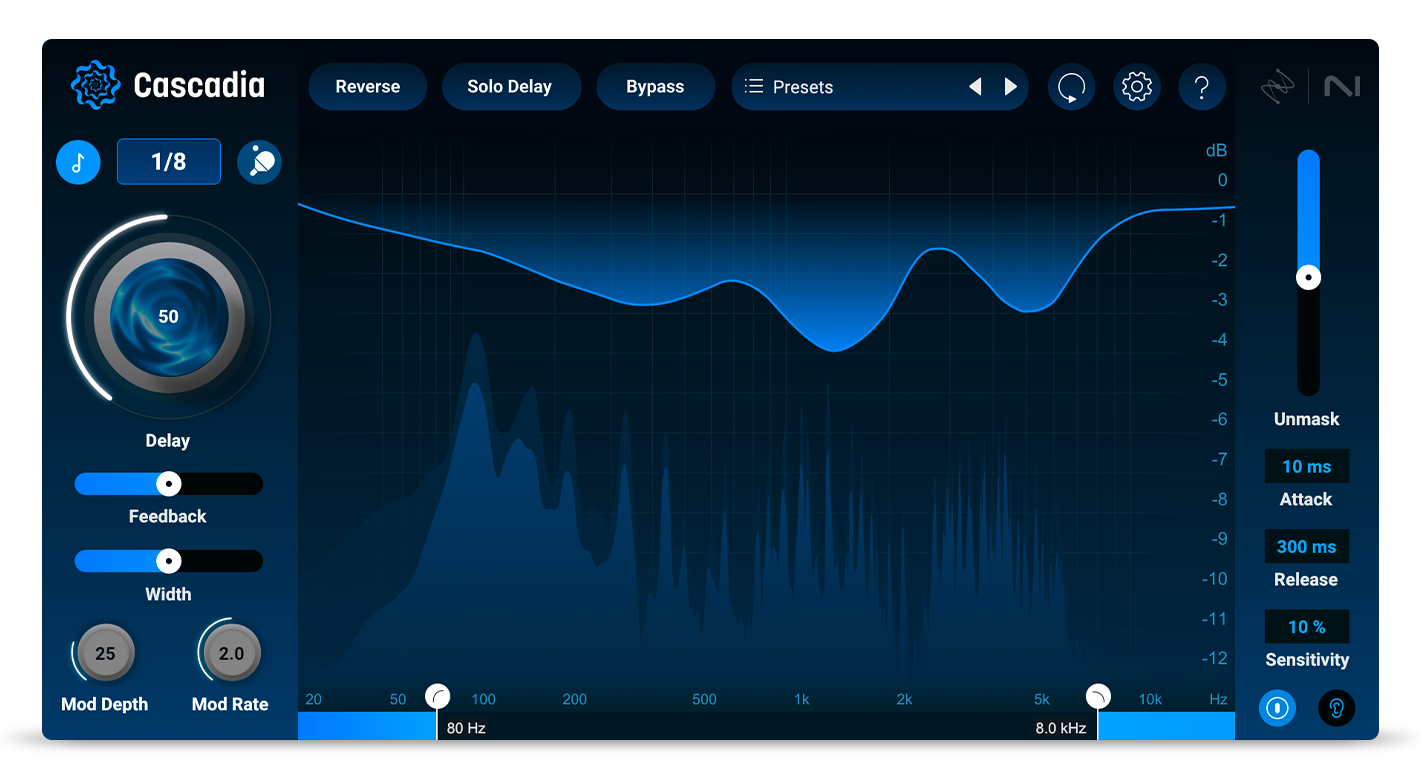Click the Width label text

pos(168,594)
